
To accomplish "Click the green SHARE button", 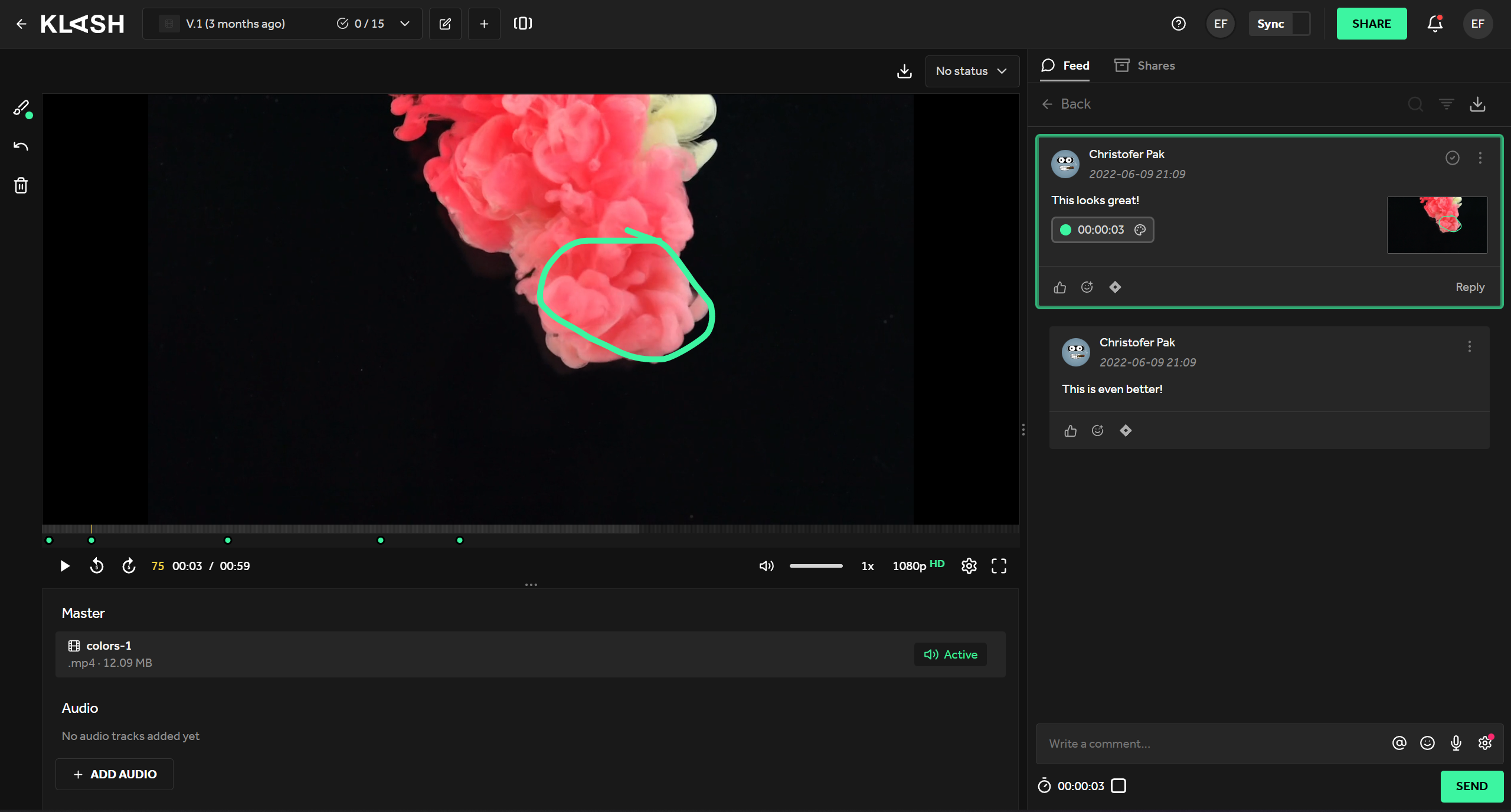I will click(x=1371, y=24).
